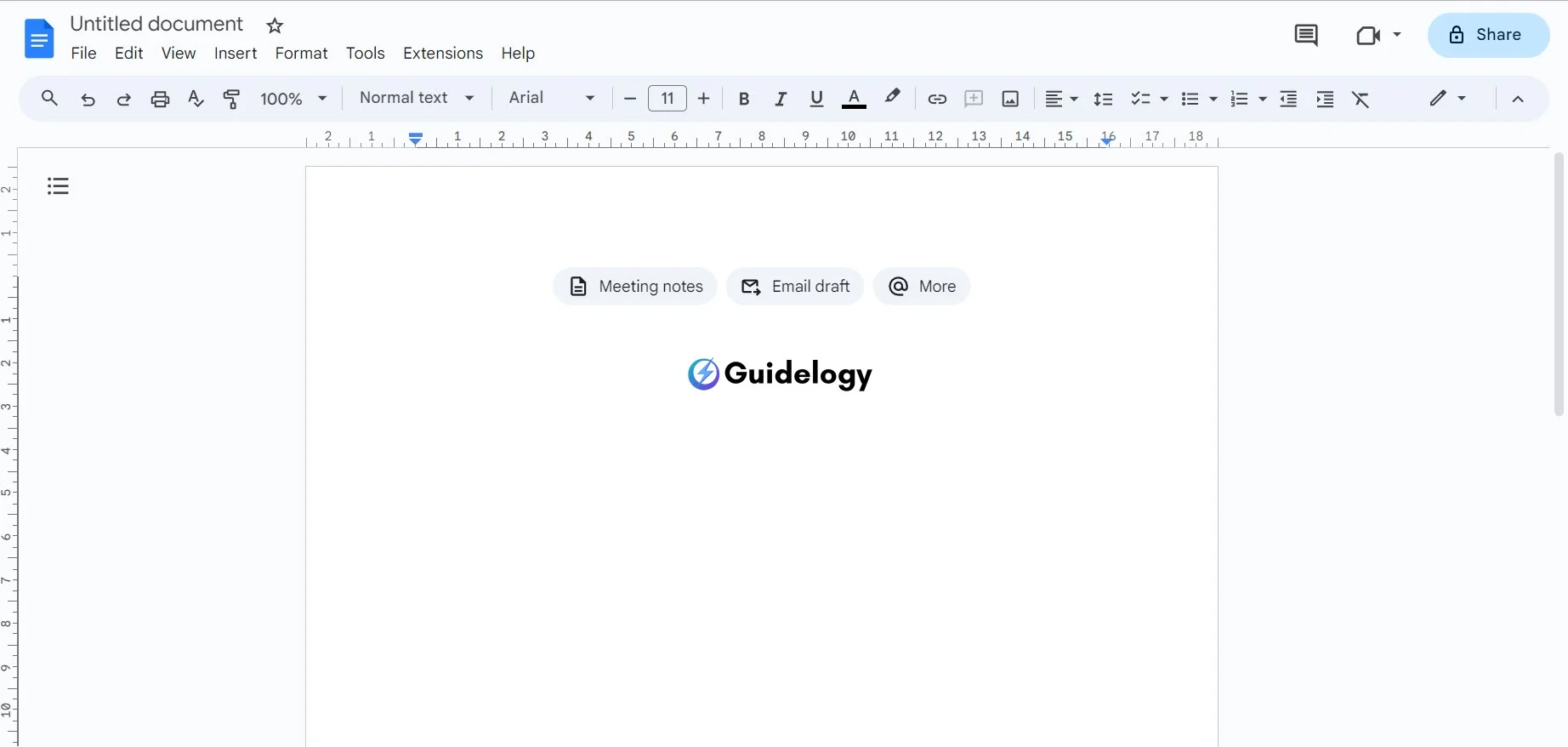Open the video call camera menu
1568x747 pixels.
point(1378,35)
